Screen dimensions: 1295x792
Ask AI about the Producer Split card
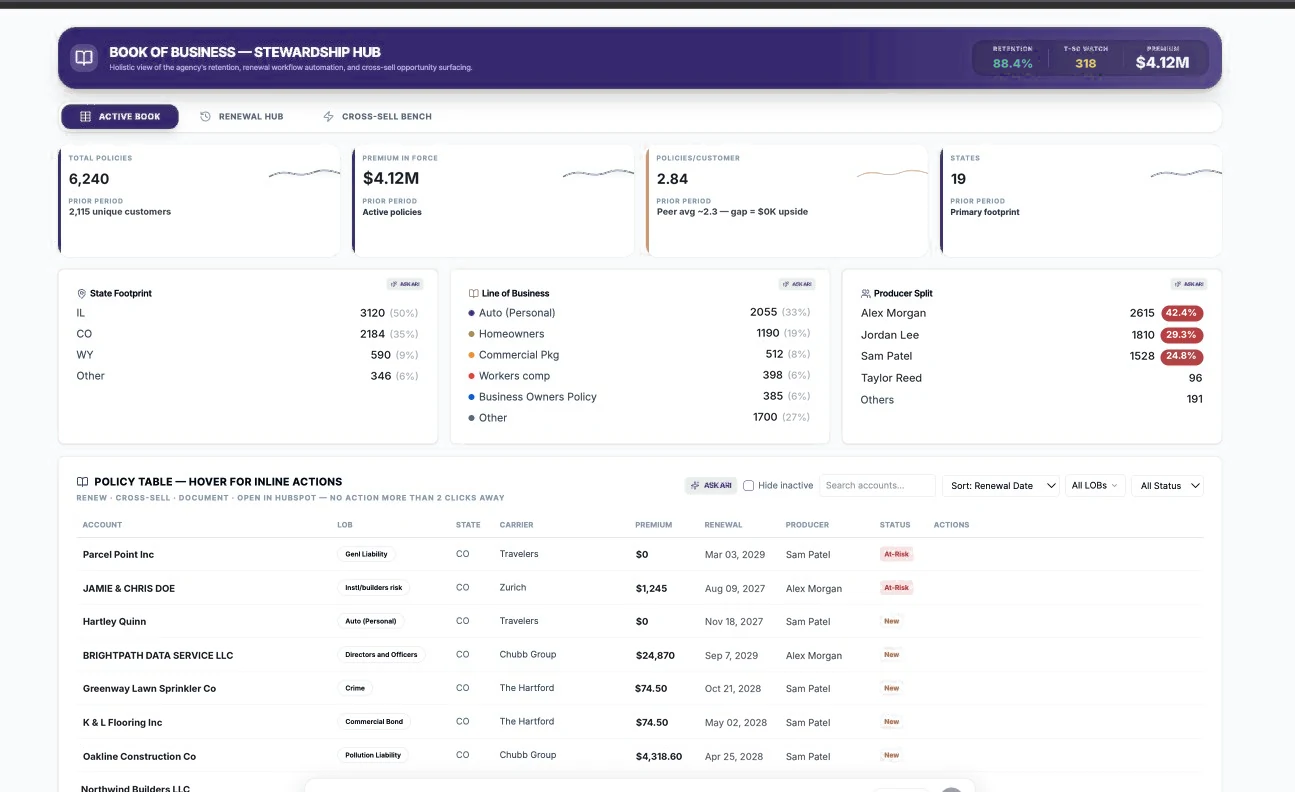tap(1189, 284)
